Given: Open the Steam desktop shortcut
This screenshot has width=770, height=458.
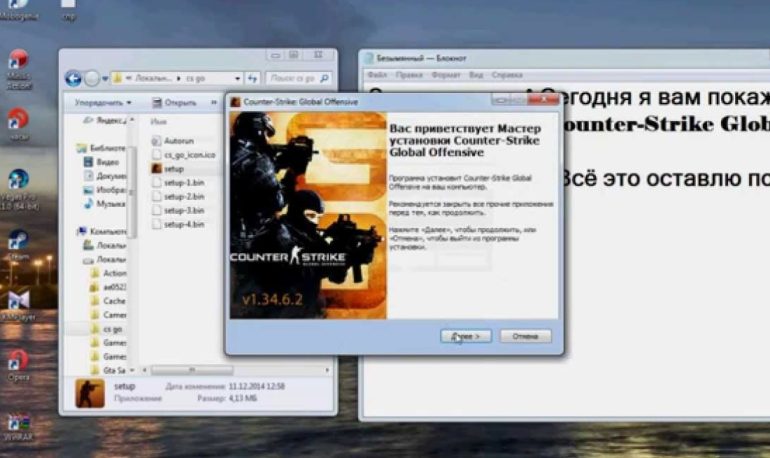Looking at the screenshot, I should click(18, 245).
